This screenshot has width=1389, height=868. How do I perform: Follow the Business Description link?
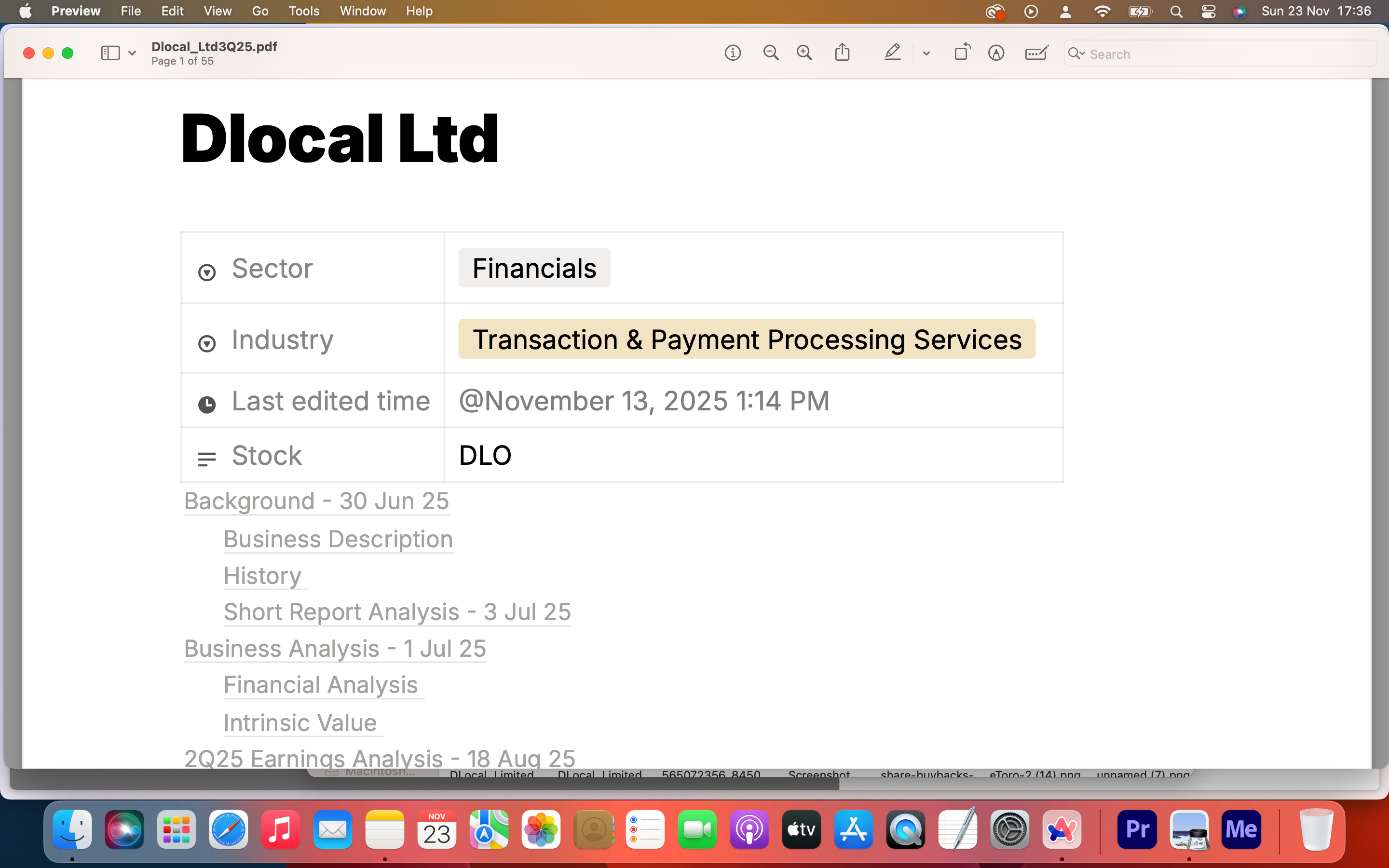click(x=338, y=539)
